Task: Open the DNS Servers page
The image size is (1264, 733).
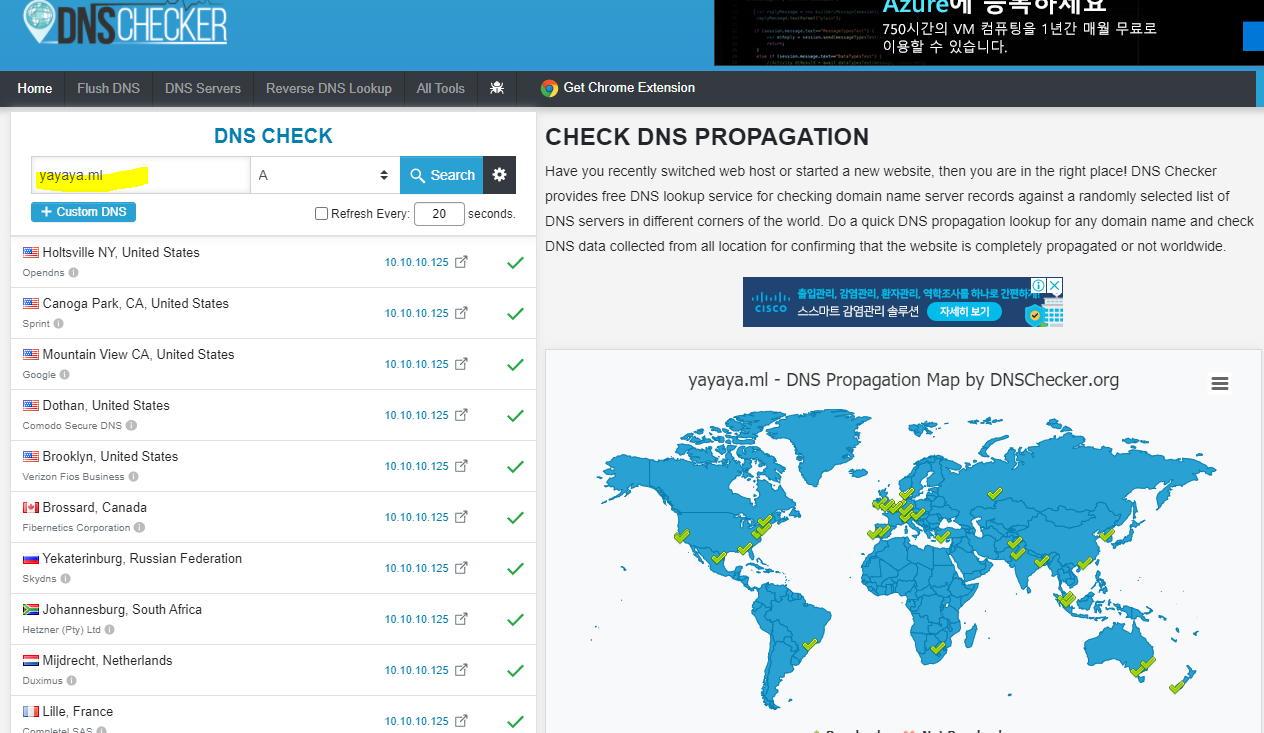Action: point(203,88)
